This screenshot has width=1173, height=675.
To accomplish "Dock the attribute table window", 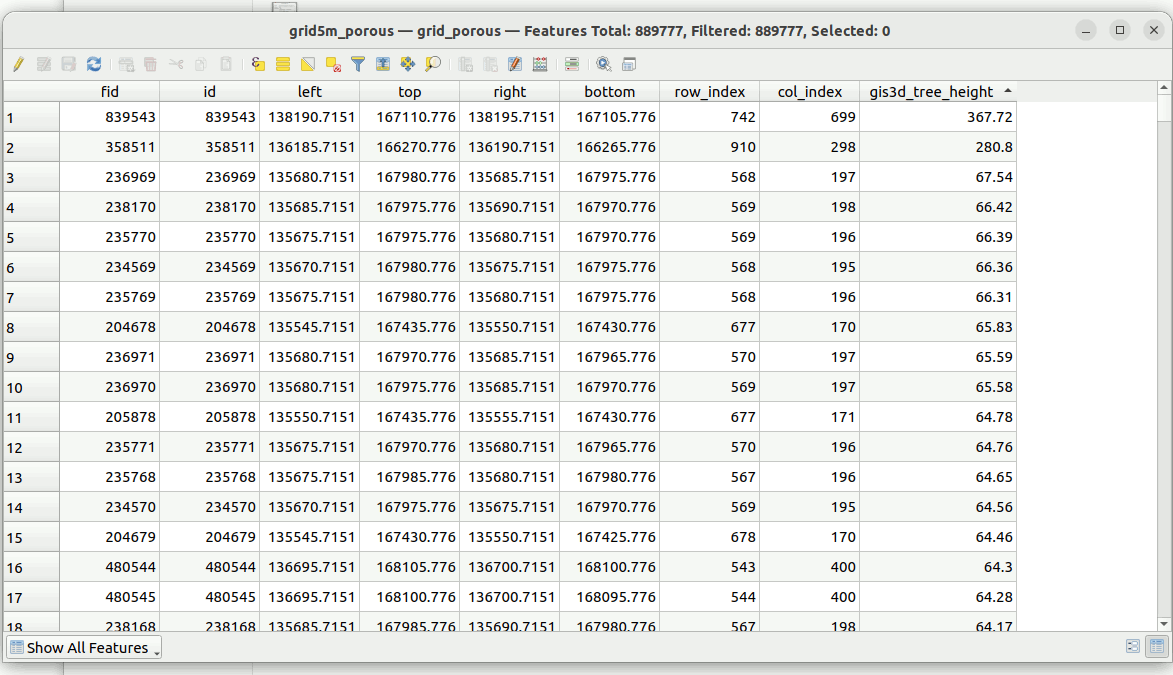I will click(x=629, y=64).
